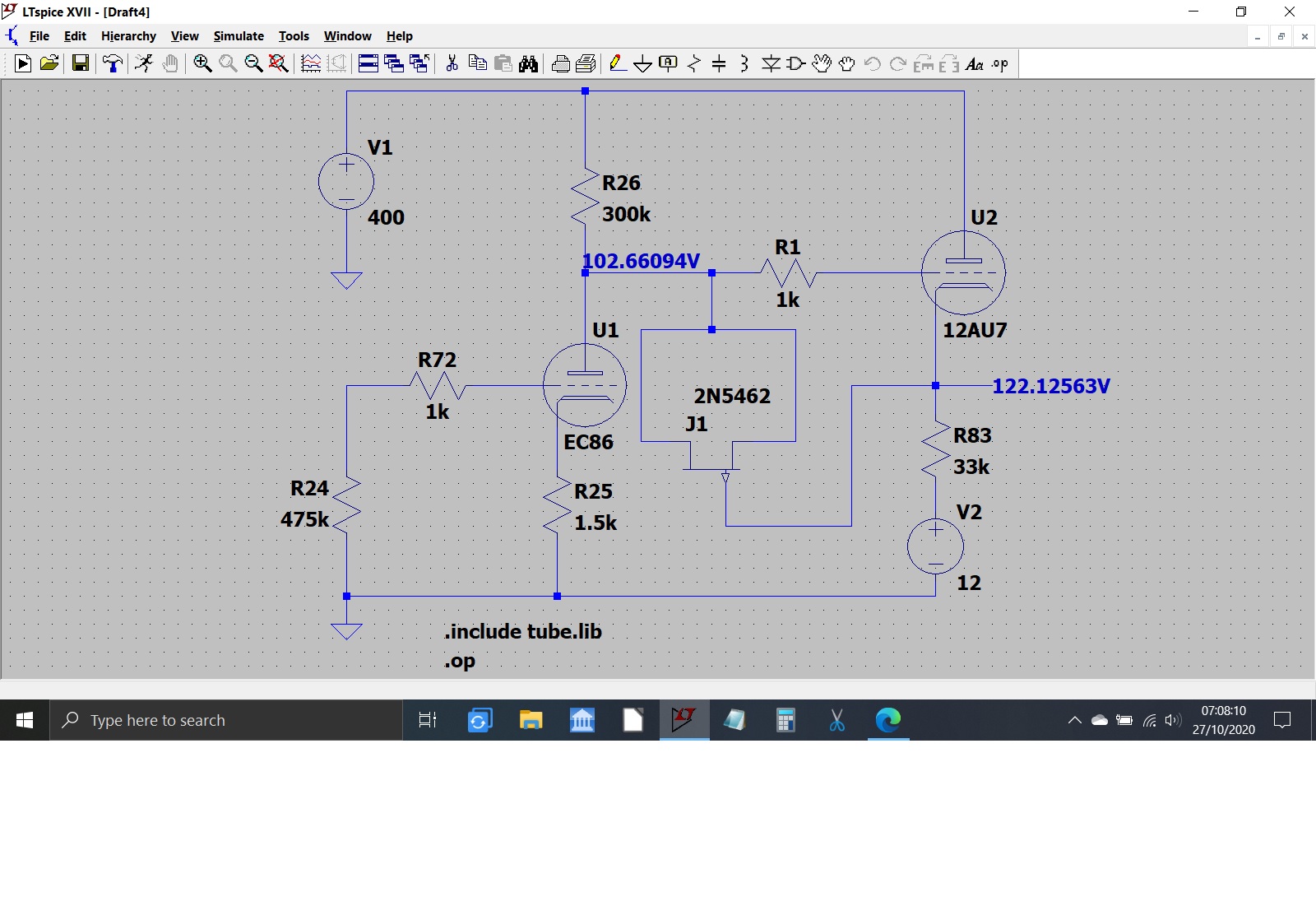
Task: Place a Capacitor with toolbar icon
Action: pyautogui.click(x=719, y=64)
